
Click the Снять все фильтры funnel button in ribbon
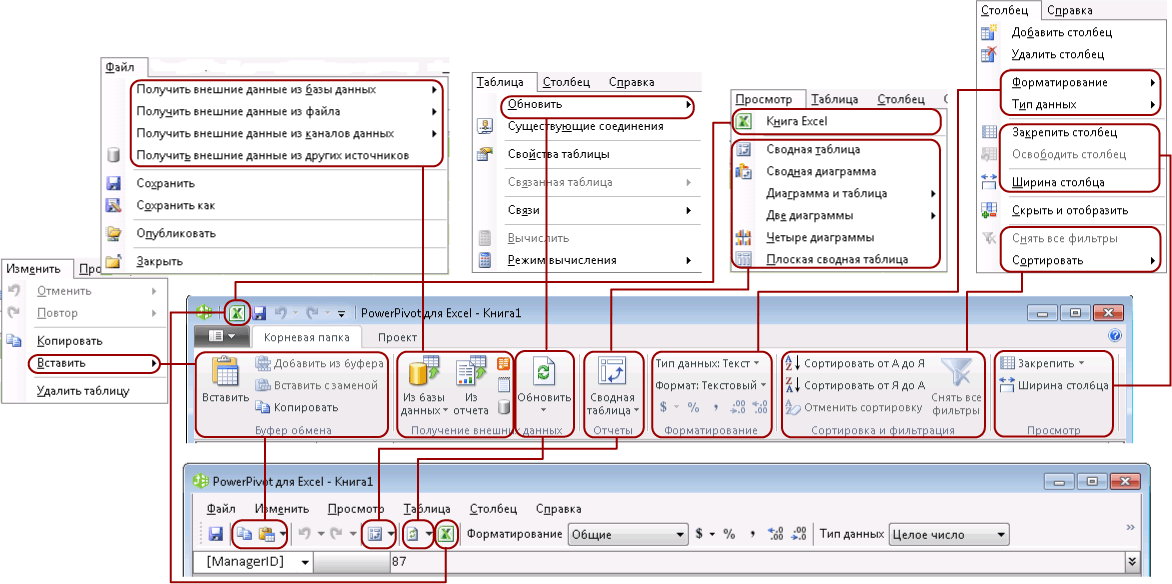956,386
